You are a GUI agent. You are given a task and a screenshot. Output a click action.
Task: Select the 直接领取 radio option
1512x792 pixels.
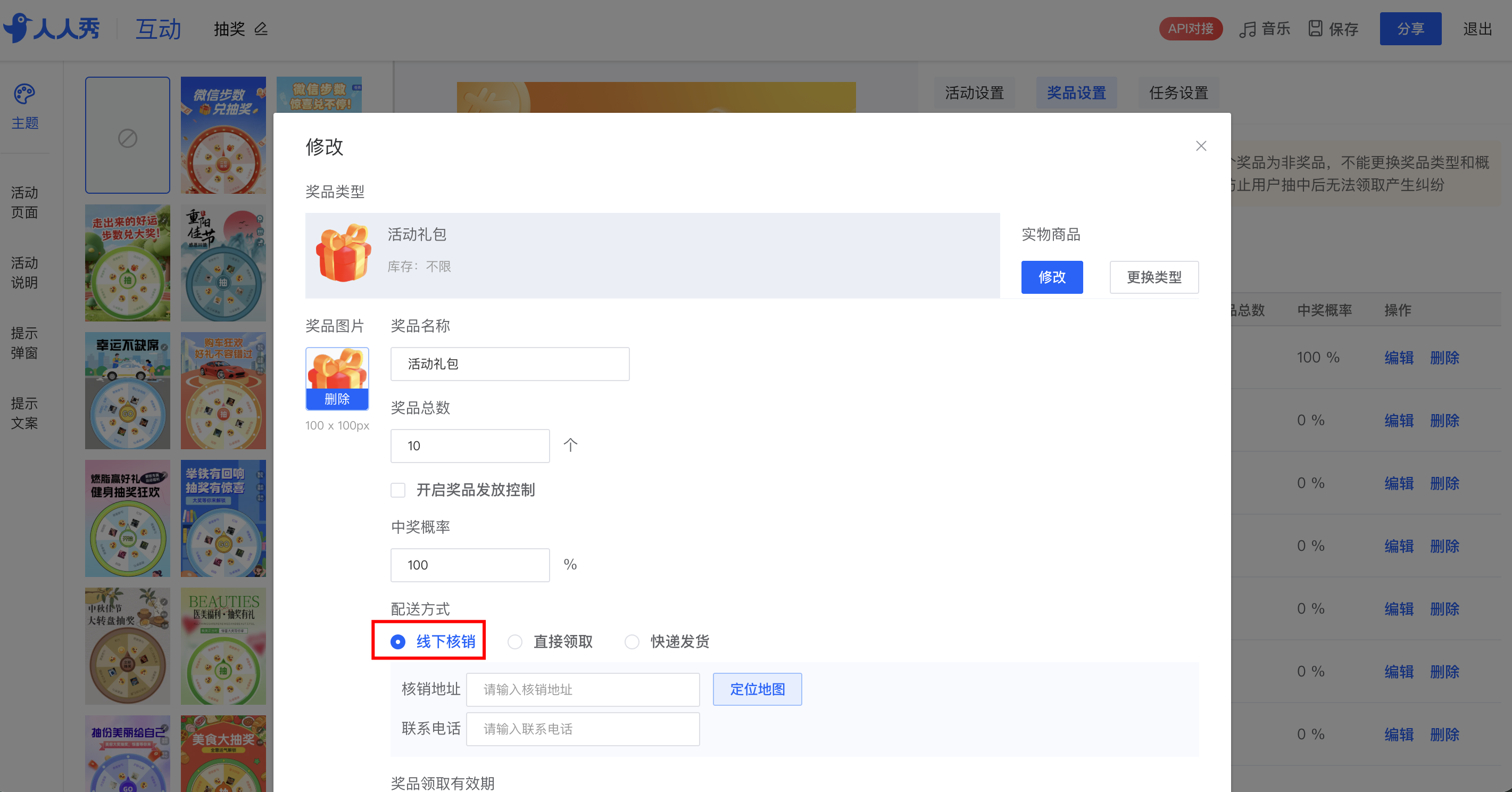(x=515, y=642)
